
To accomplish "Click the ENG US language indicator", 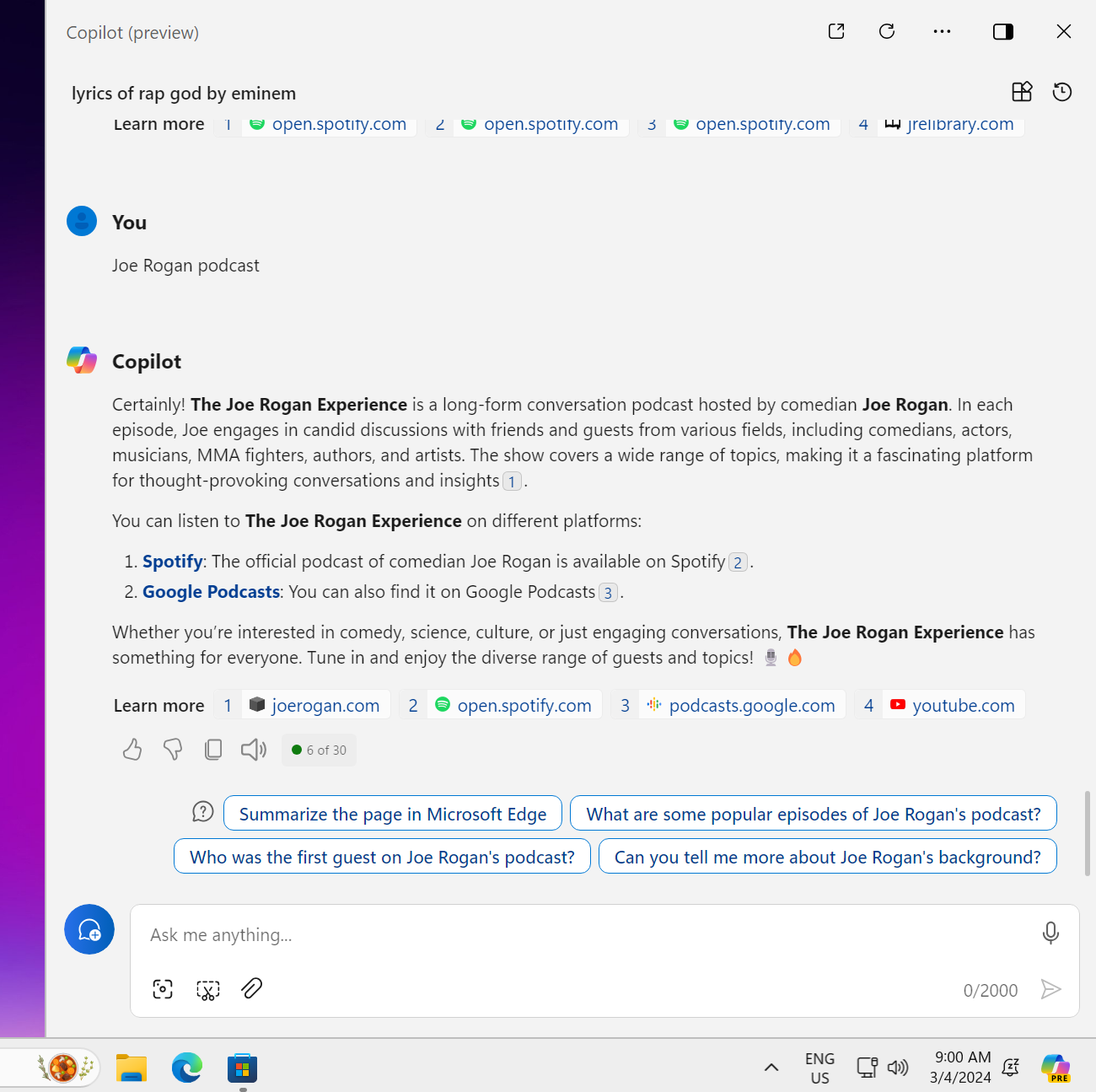I will (819, 1068).
